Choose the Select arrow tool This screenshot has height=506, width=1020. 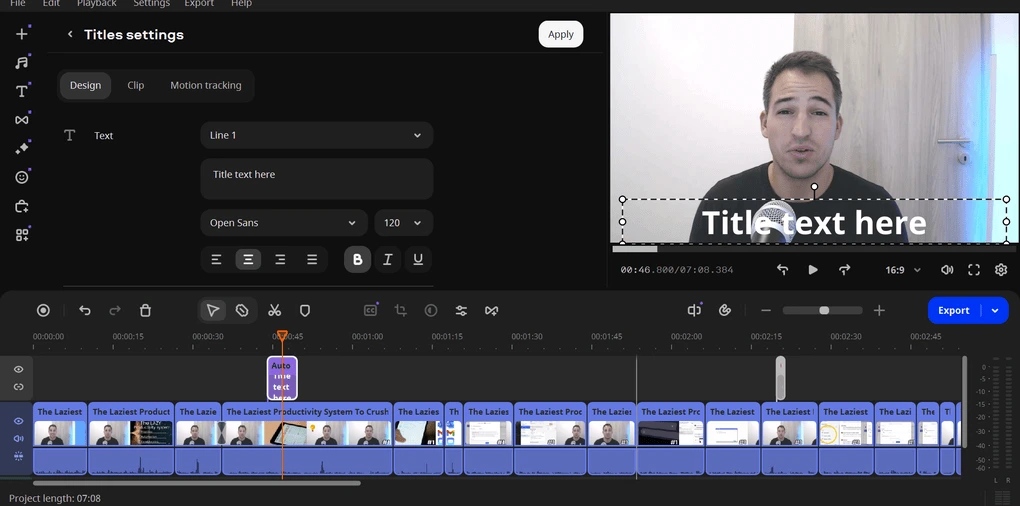tap(213, 311)
